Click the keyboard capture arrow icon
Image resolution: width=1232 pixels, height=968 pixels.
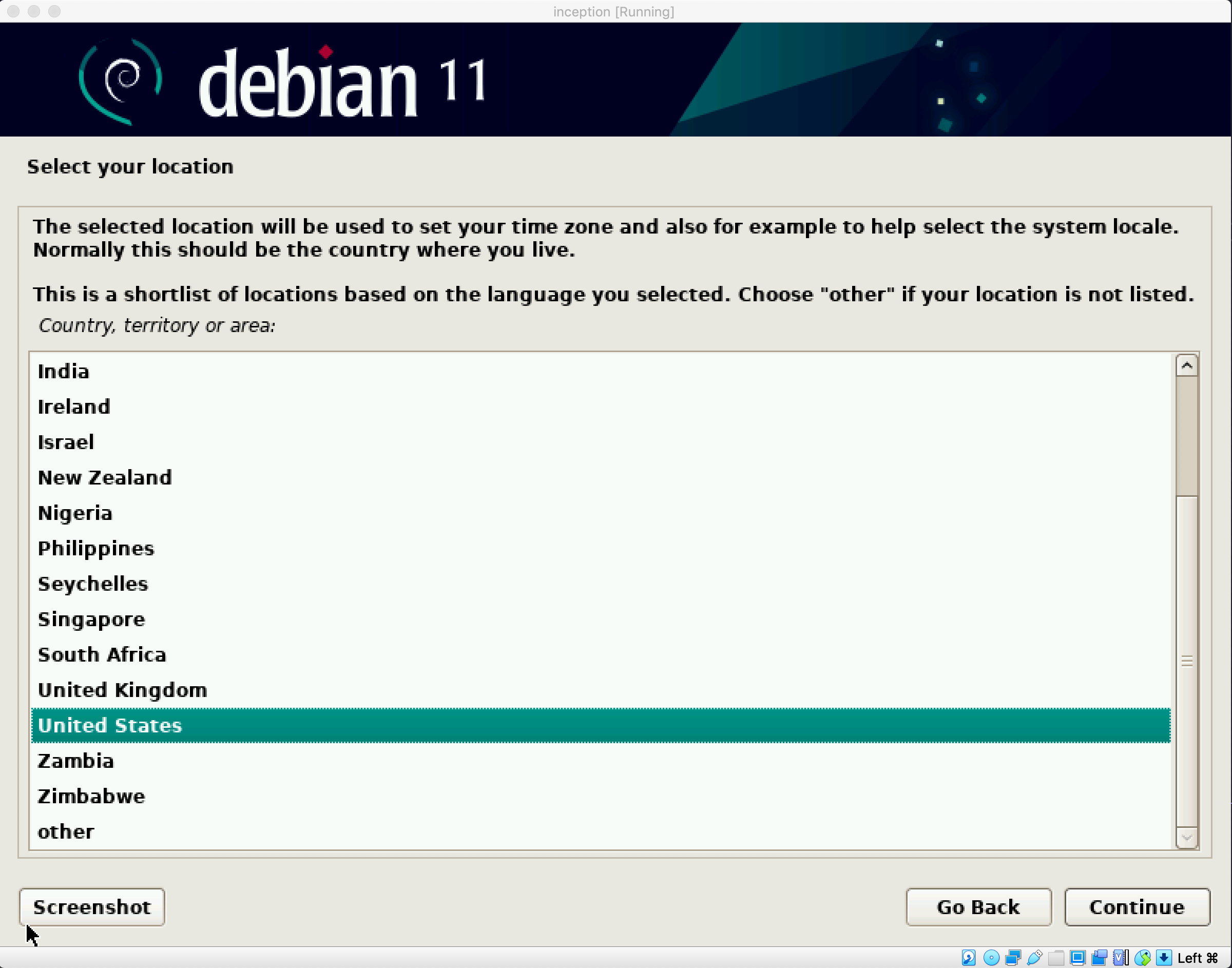point(1163,958)
